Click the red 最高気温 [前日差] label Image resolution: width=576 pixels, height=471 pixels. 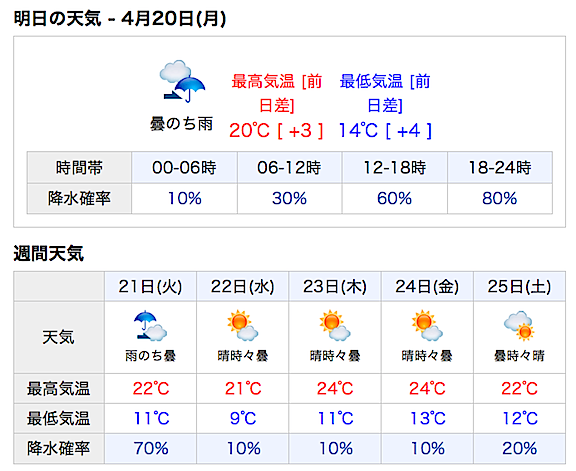276,93
